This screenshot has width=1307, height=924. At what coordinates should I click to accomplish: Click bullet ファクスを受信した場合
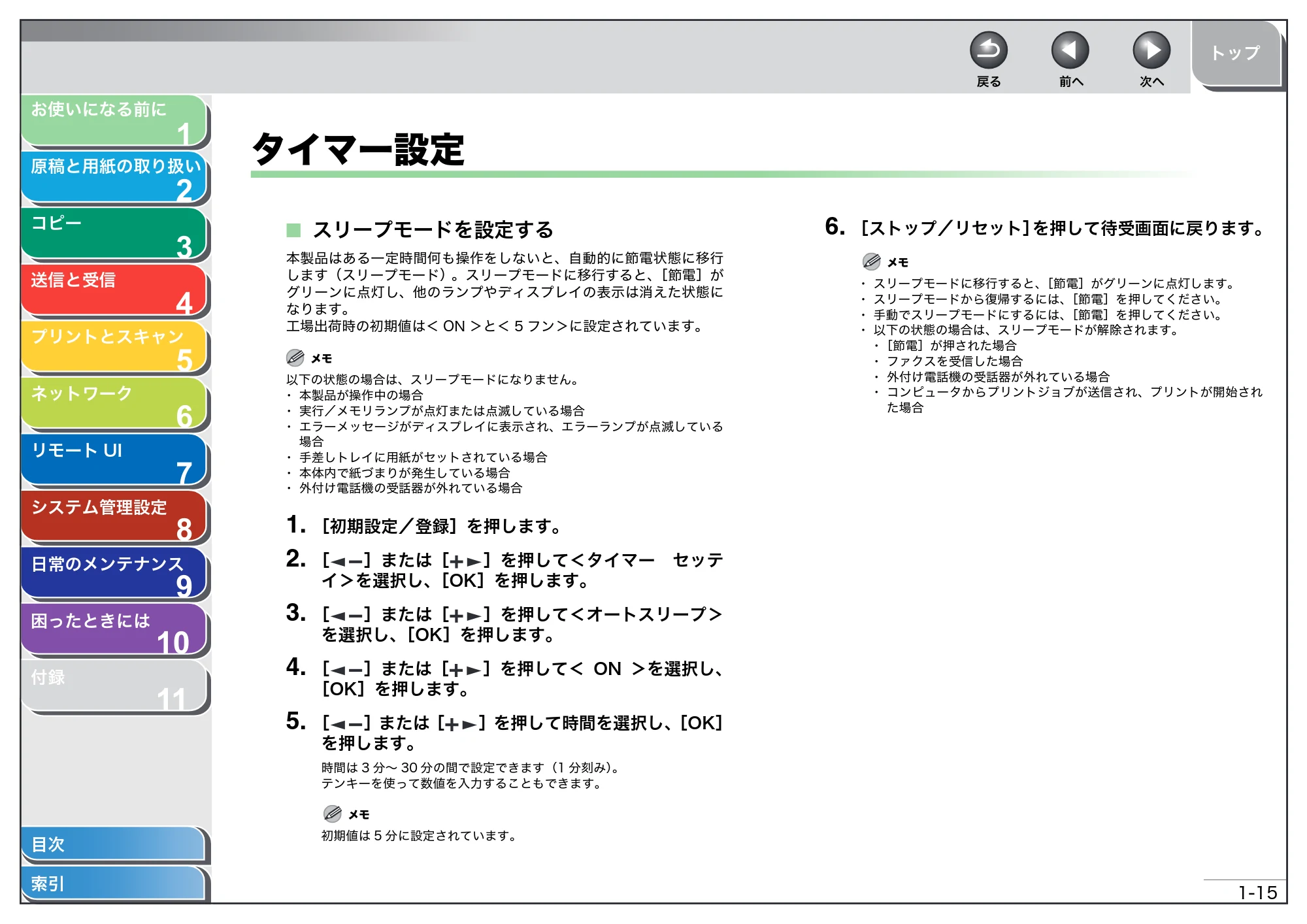(x=954, y=361)
